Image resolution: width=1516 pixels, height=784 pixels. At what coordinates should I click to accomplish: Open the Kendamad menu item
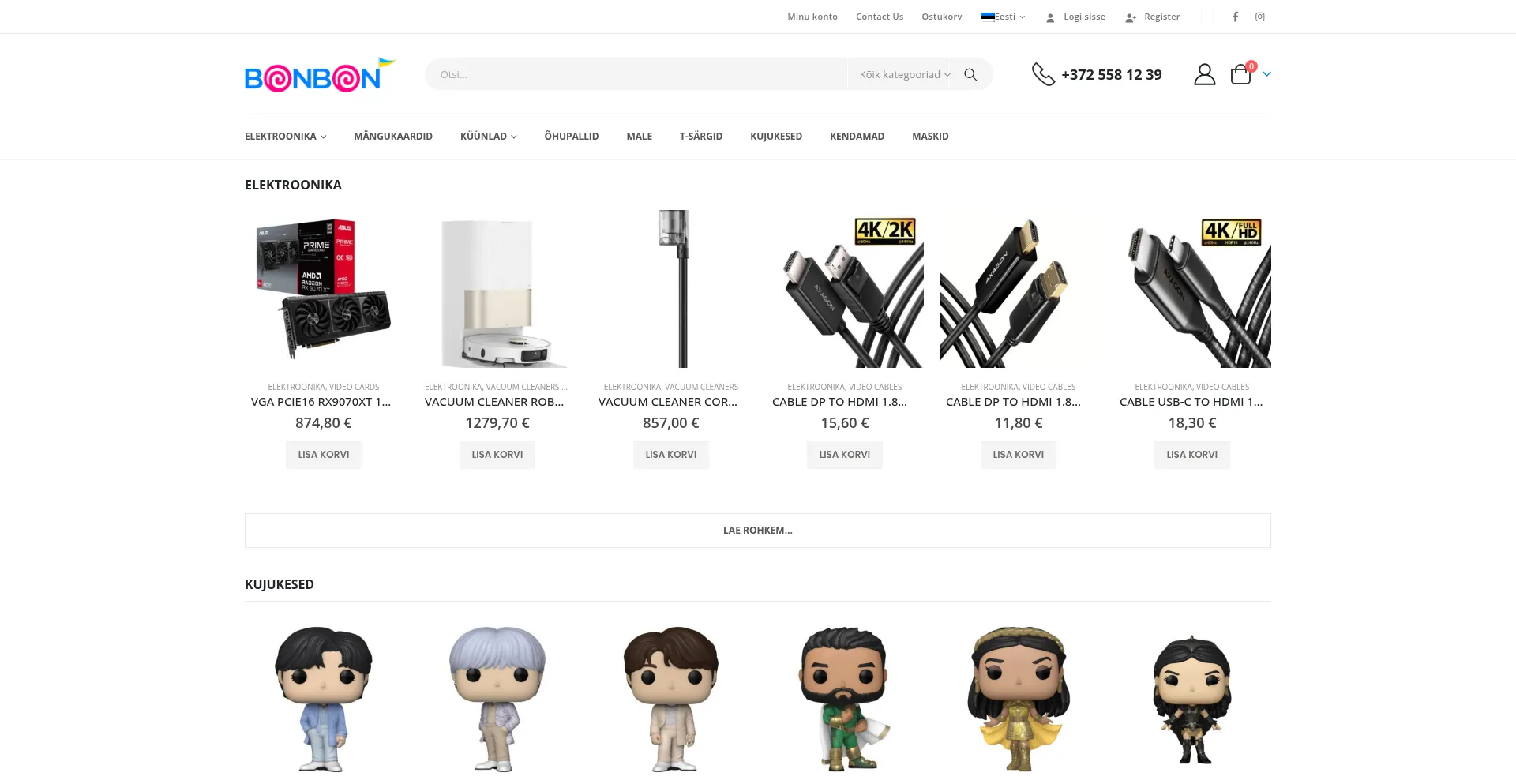(x=857, y=137)
